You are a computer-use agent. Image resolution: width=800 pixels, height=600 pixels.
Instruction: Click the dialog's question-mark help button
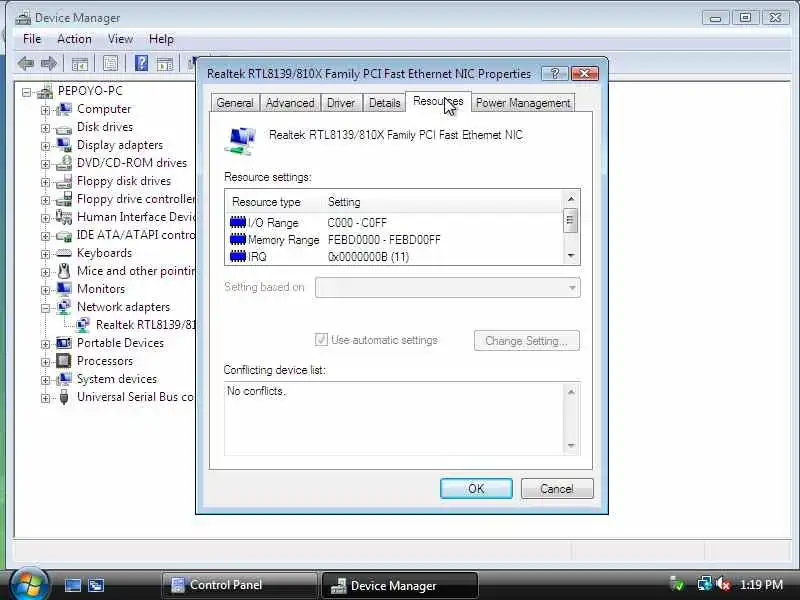[x=555, y=74]
